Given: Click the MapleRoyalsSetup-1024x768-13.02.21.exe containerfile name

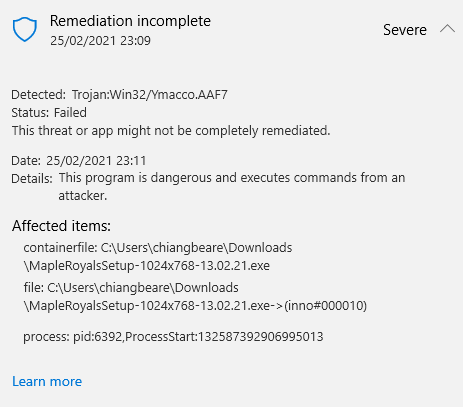Looking at the screenshot, I should 147,266.
